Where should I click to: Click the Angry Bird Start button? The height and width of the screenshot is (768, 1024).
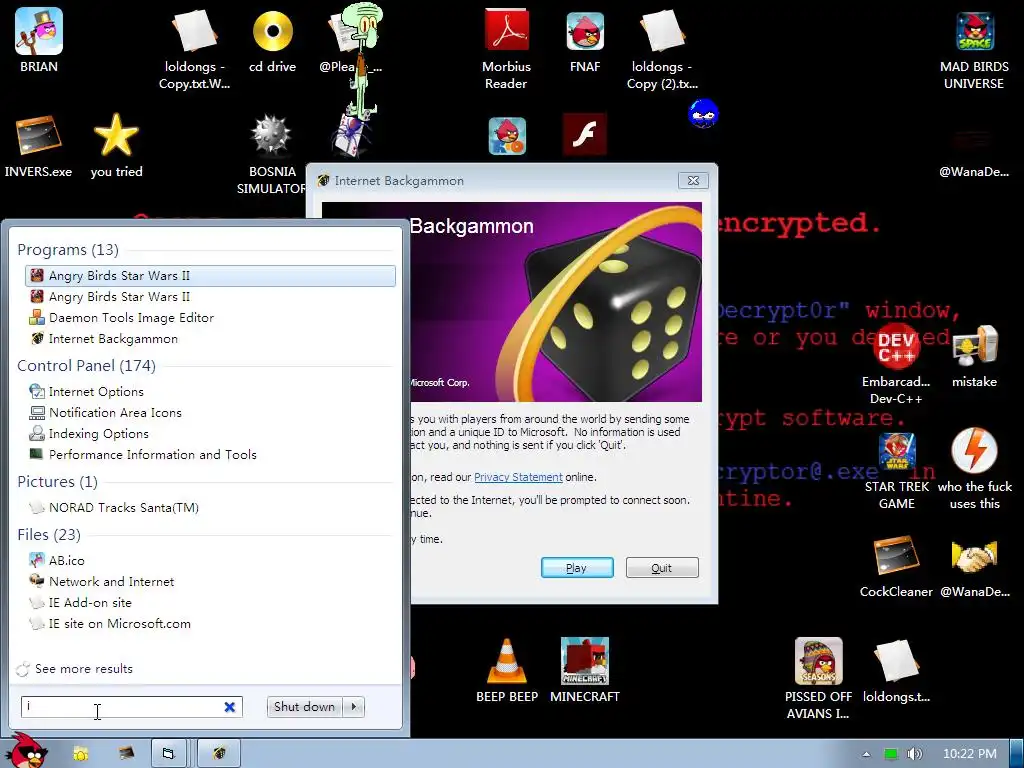point(26,751)
